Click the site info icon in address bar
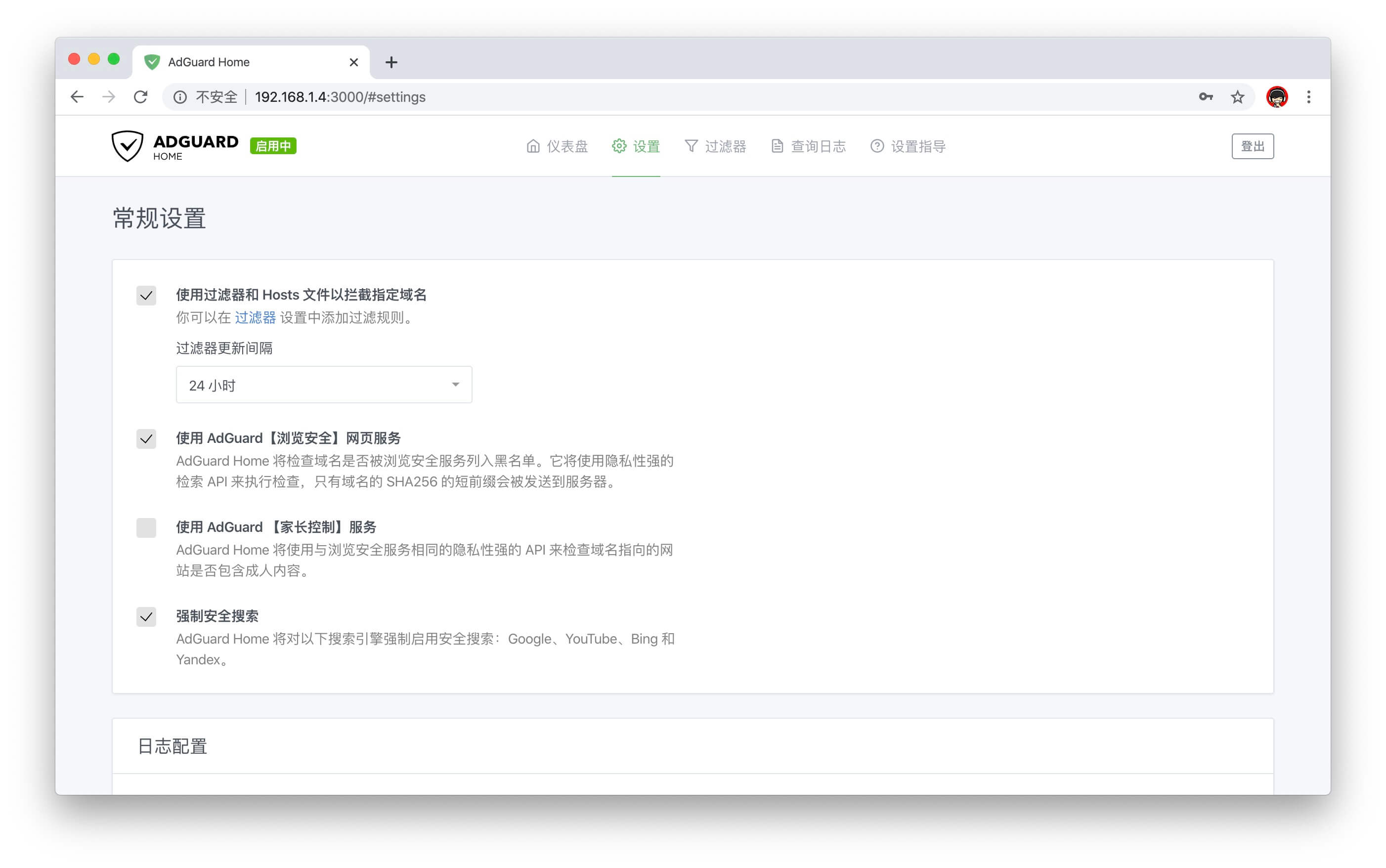This screenshot has width=1386, height=868. pos(179,97)
